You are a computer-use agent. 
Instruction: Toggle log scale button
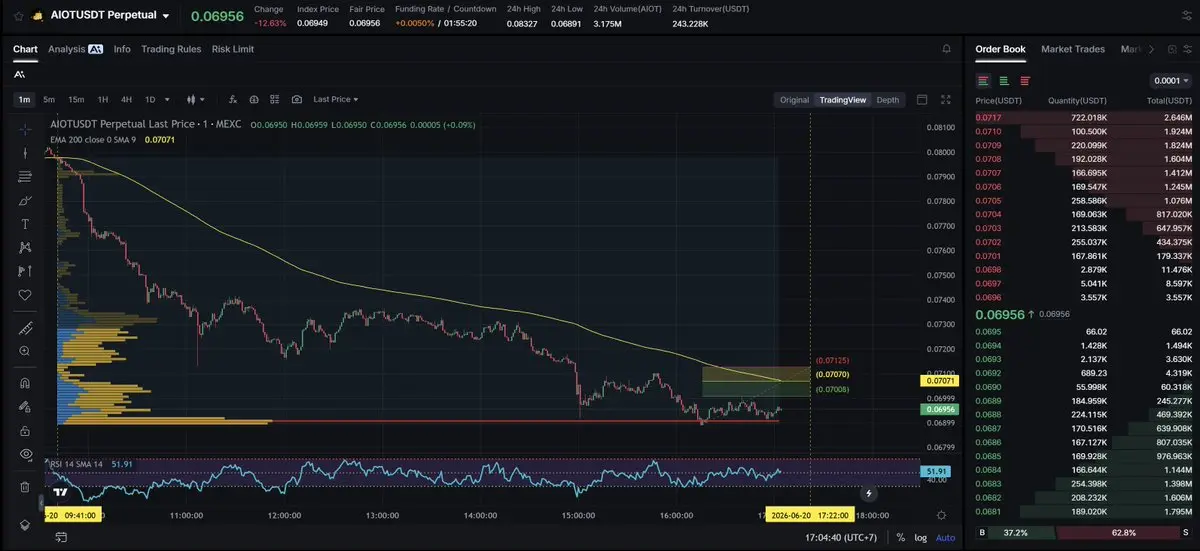[920, 537]
